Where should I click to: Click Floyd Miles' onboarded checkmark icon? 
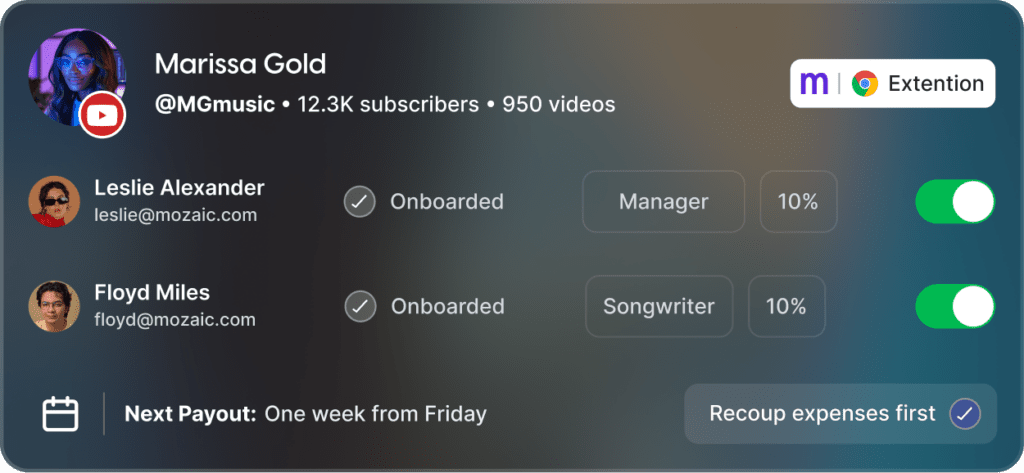click(x=360, y=306)
